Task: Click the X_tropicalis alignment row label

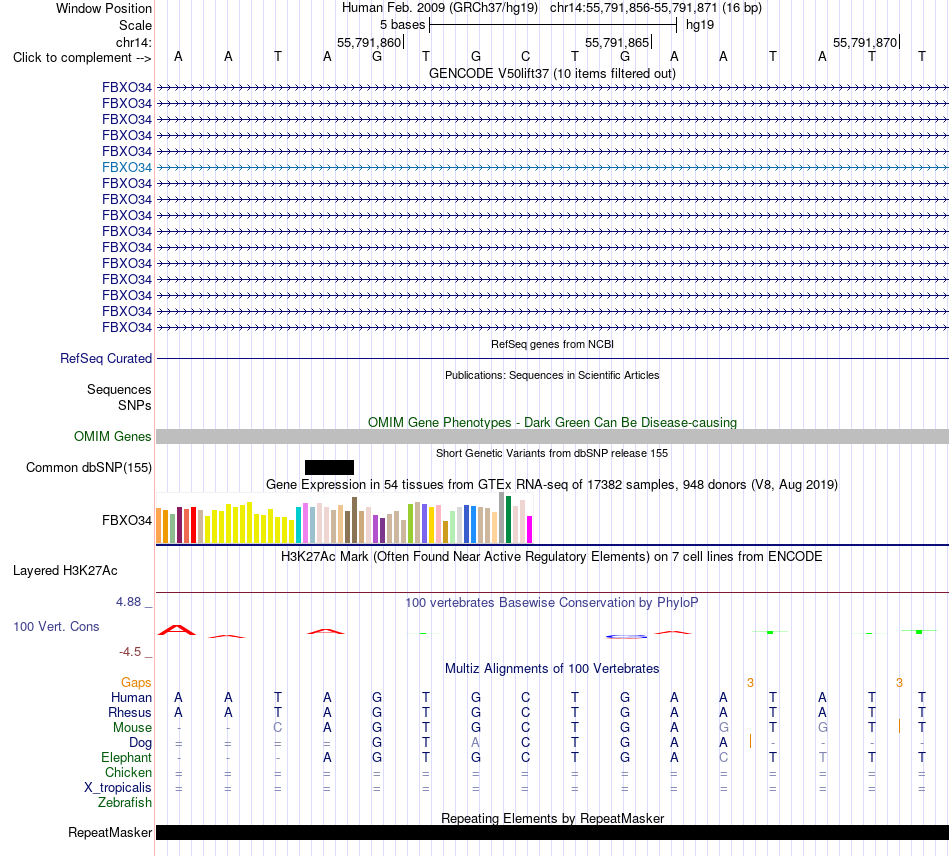Action: tap(118, 788)
